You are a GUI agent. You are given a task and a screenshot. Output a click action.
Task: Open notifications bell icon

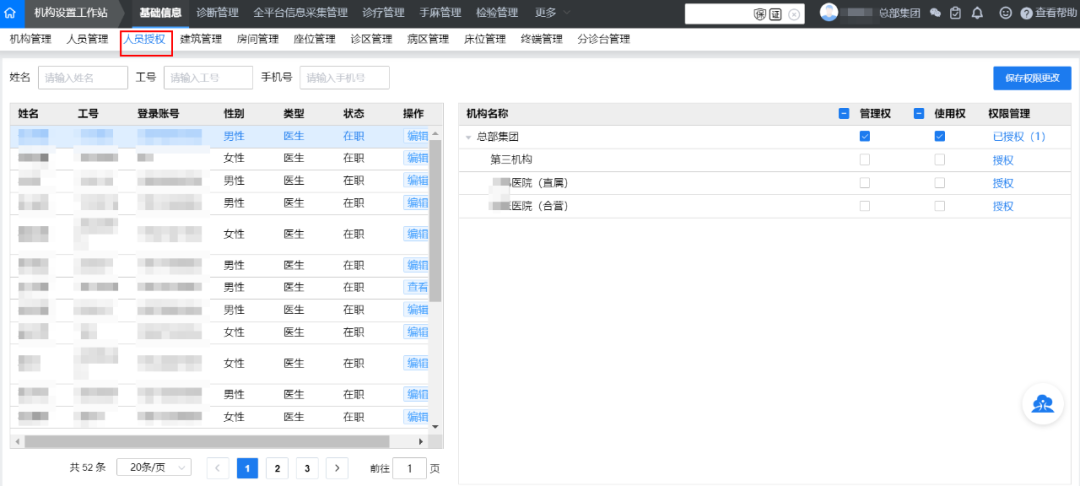[x=977, y=13]
